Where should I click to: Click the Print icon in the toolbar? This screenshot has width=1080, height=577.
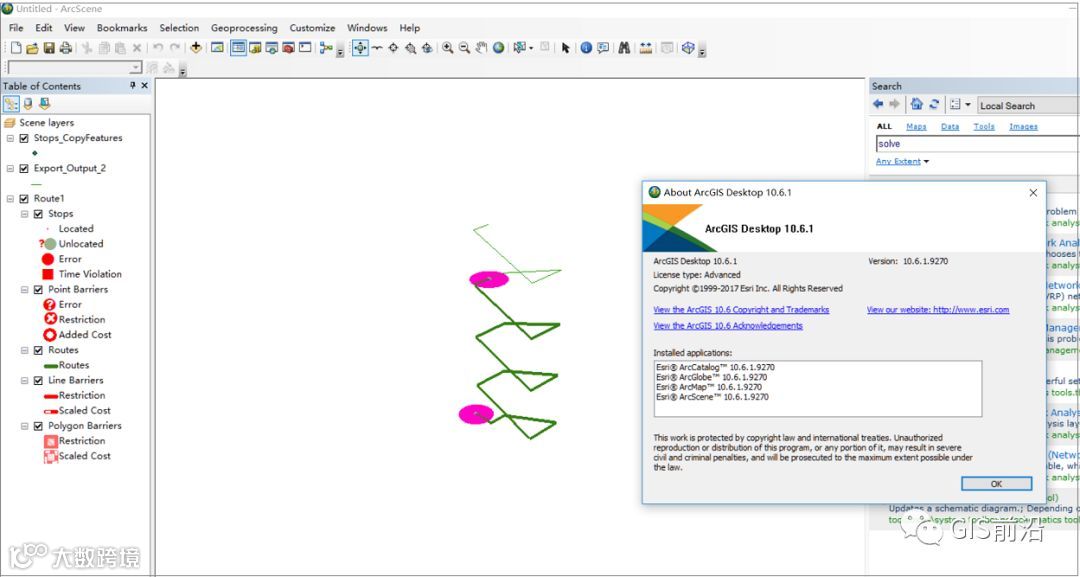[x=65, y=48]
